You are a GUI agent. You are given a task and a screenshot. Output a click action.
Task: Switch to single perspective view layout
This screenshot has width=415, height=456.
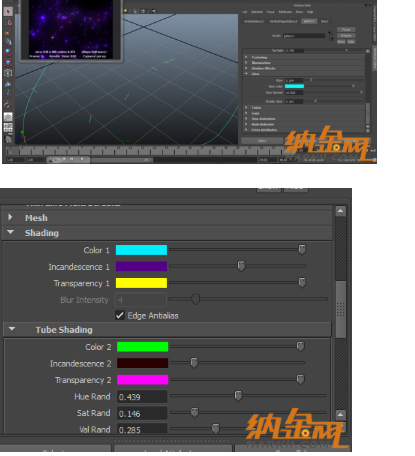point(8,117)
